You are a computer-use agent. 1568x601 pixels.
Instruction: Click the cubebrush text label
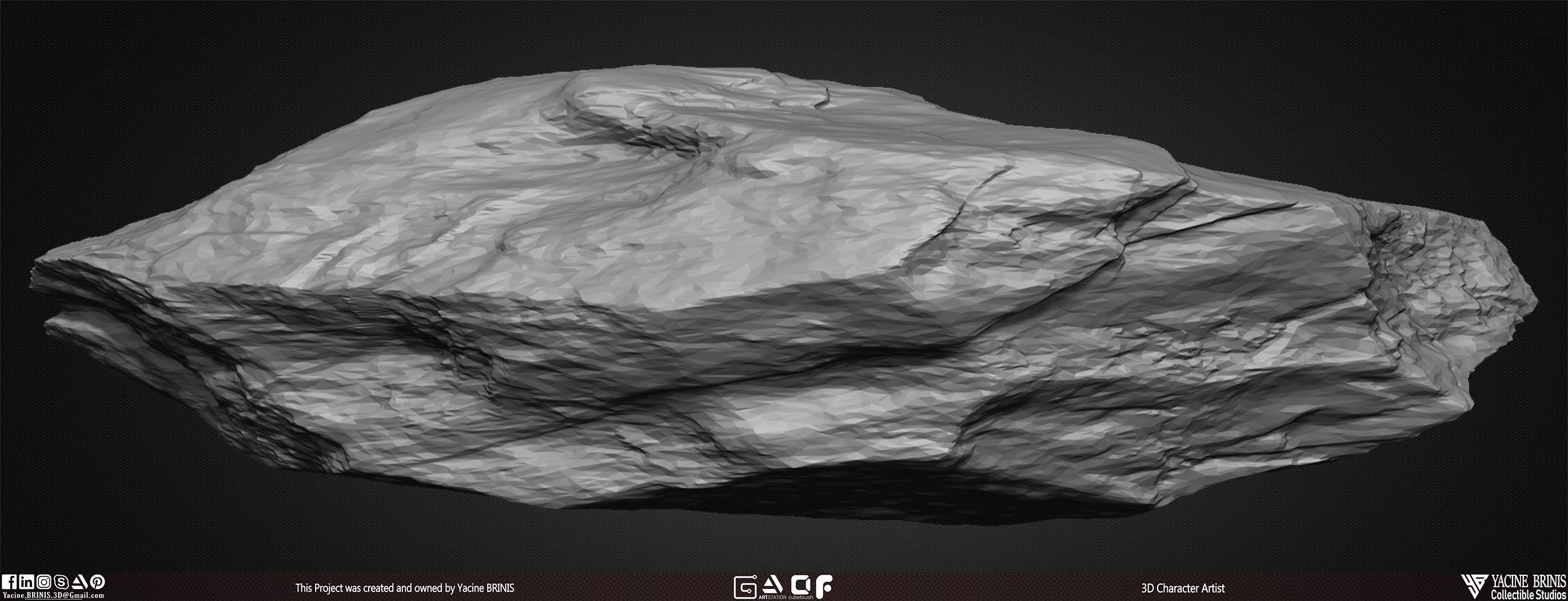[x=801, y=598]
